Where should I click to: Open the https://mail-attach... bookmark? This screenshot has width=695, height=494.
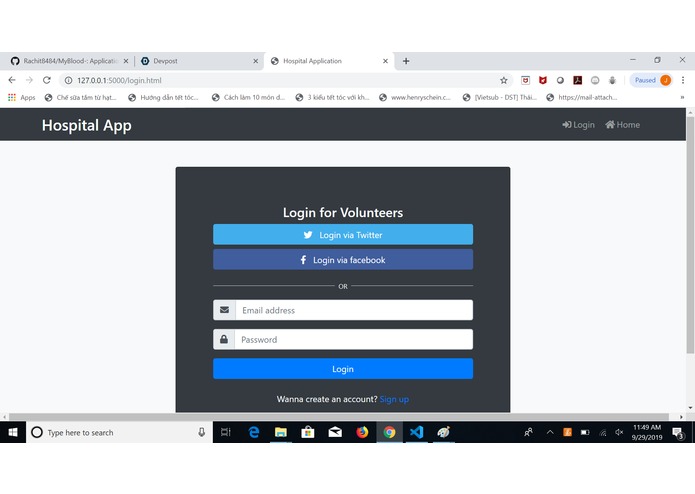(582, 97)
